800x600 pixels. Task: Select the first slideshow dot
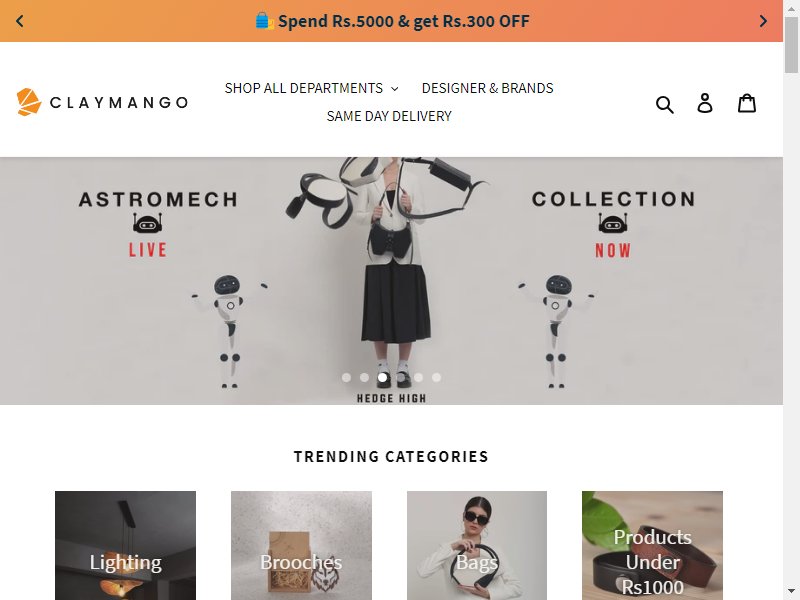pyautogui.click(x=346, y=377)
